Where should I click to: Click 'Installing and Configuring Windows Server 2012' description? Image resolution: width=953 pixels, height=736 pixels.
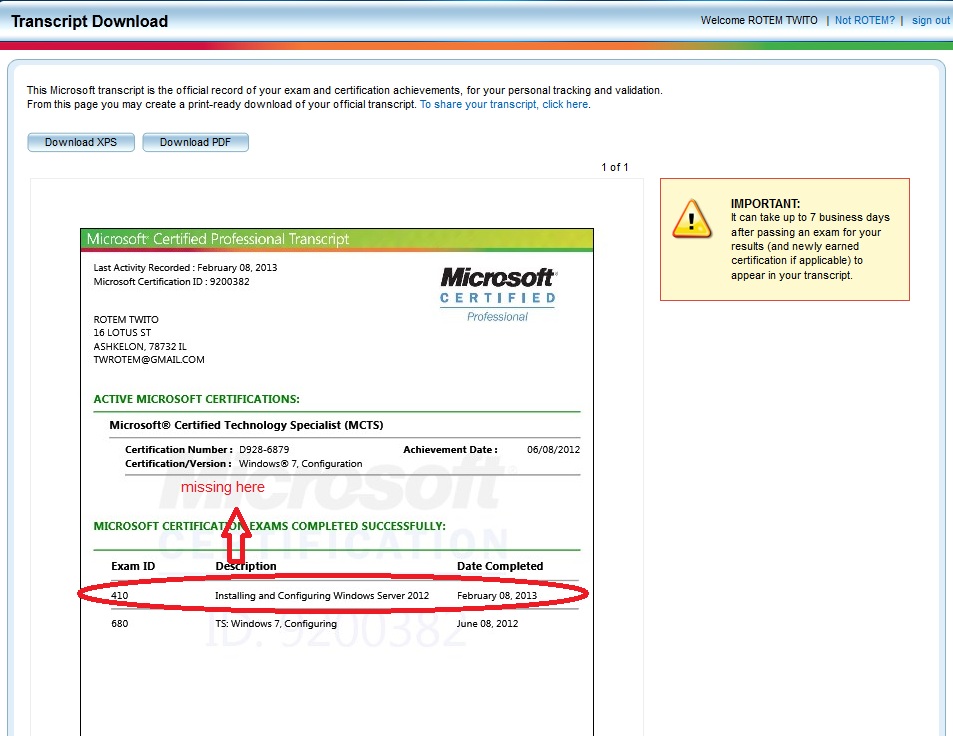click(x=322, y=596)
